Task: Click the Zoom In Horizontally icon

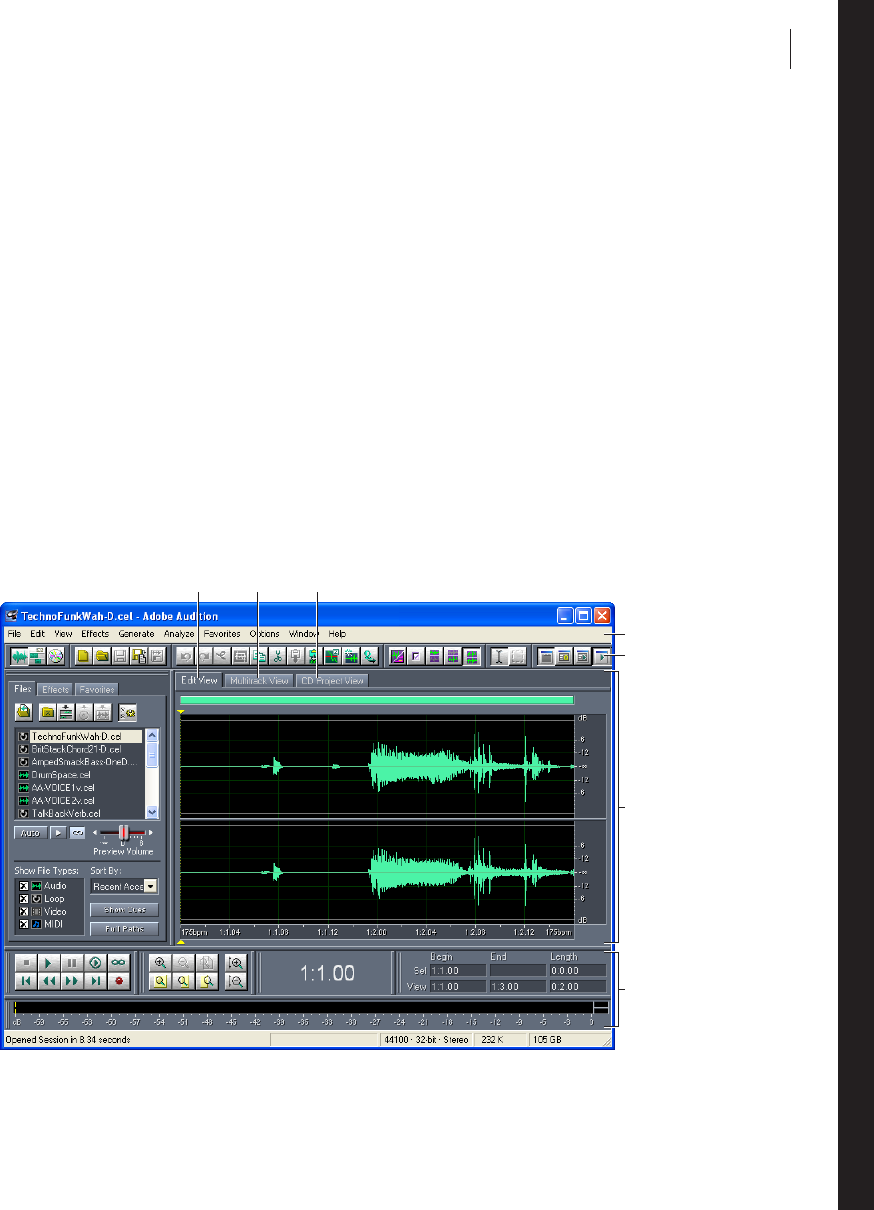Action: tap(161, 962)
